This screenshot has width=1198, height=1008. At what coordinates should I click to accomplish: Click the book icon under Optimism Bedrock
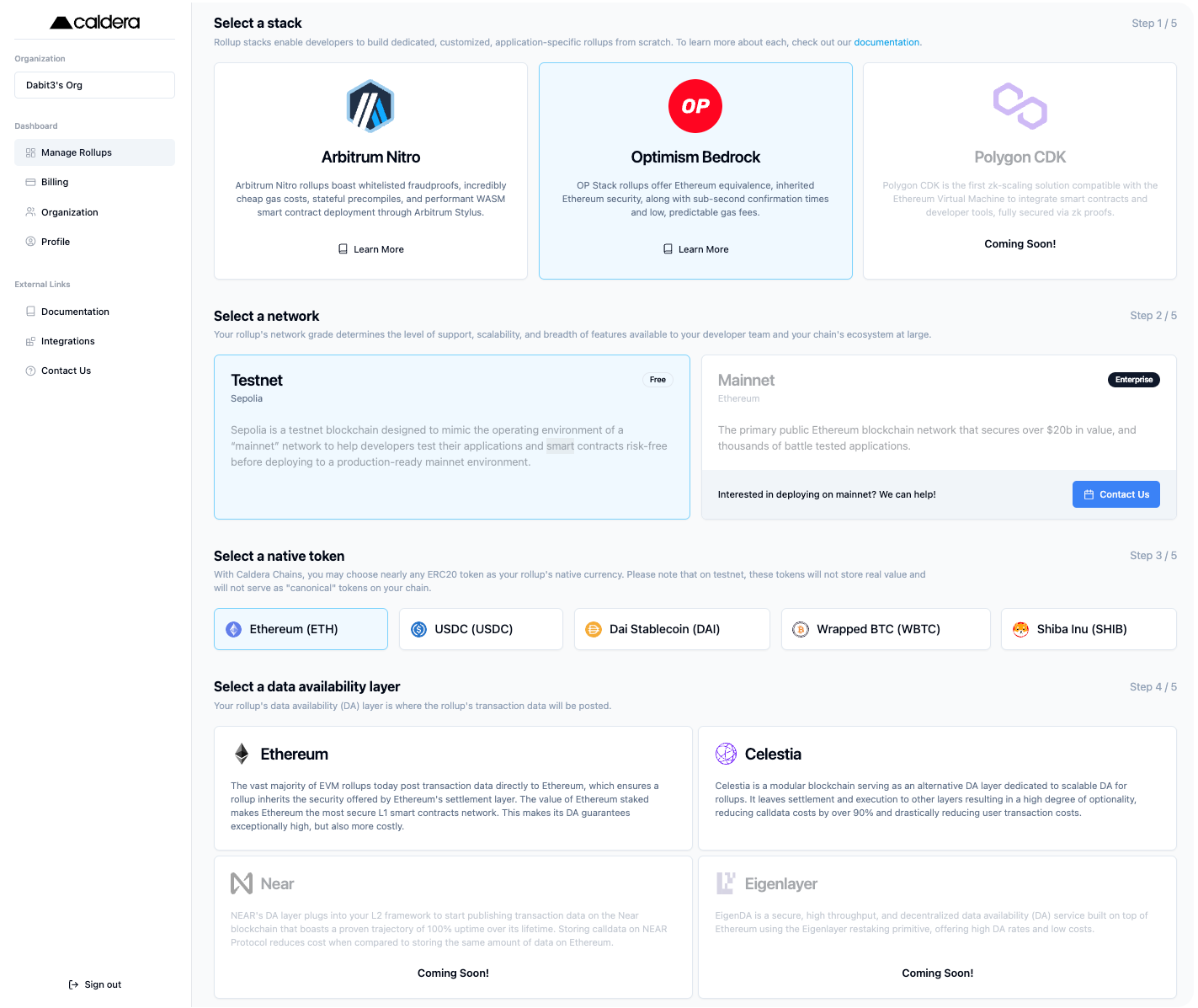pos(668,249)
